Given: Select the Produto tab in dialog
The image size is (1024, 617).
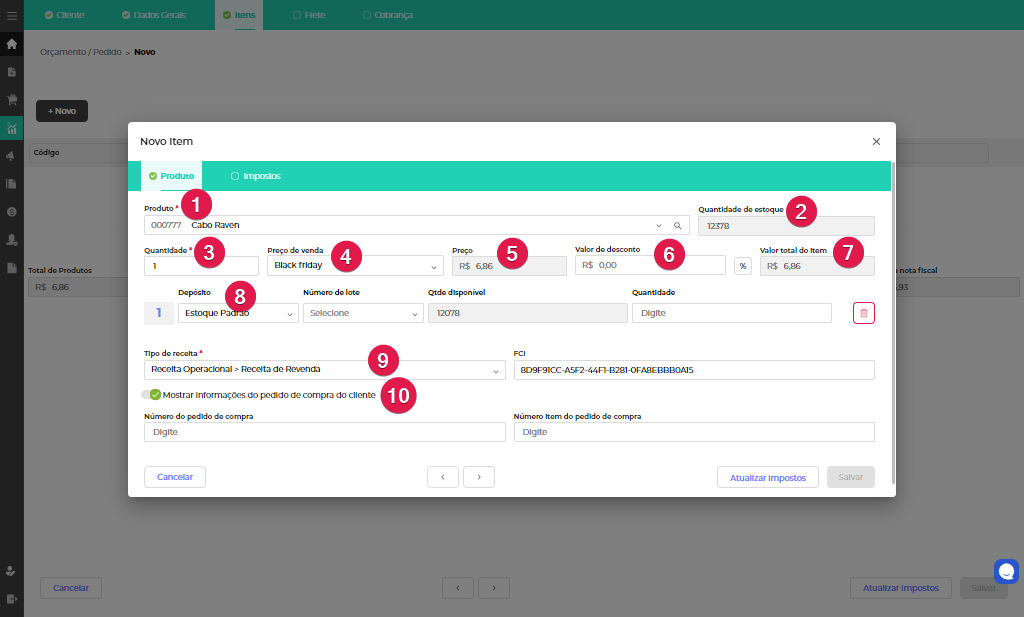Looking at the screenshot, I should pyautogui.click(x=171, y=176).
